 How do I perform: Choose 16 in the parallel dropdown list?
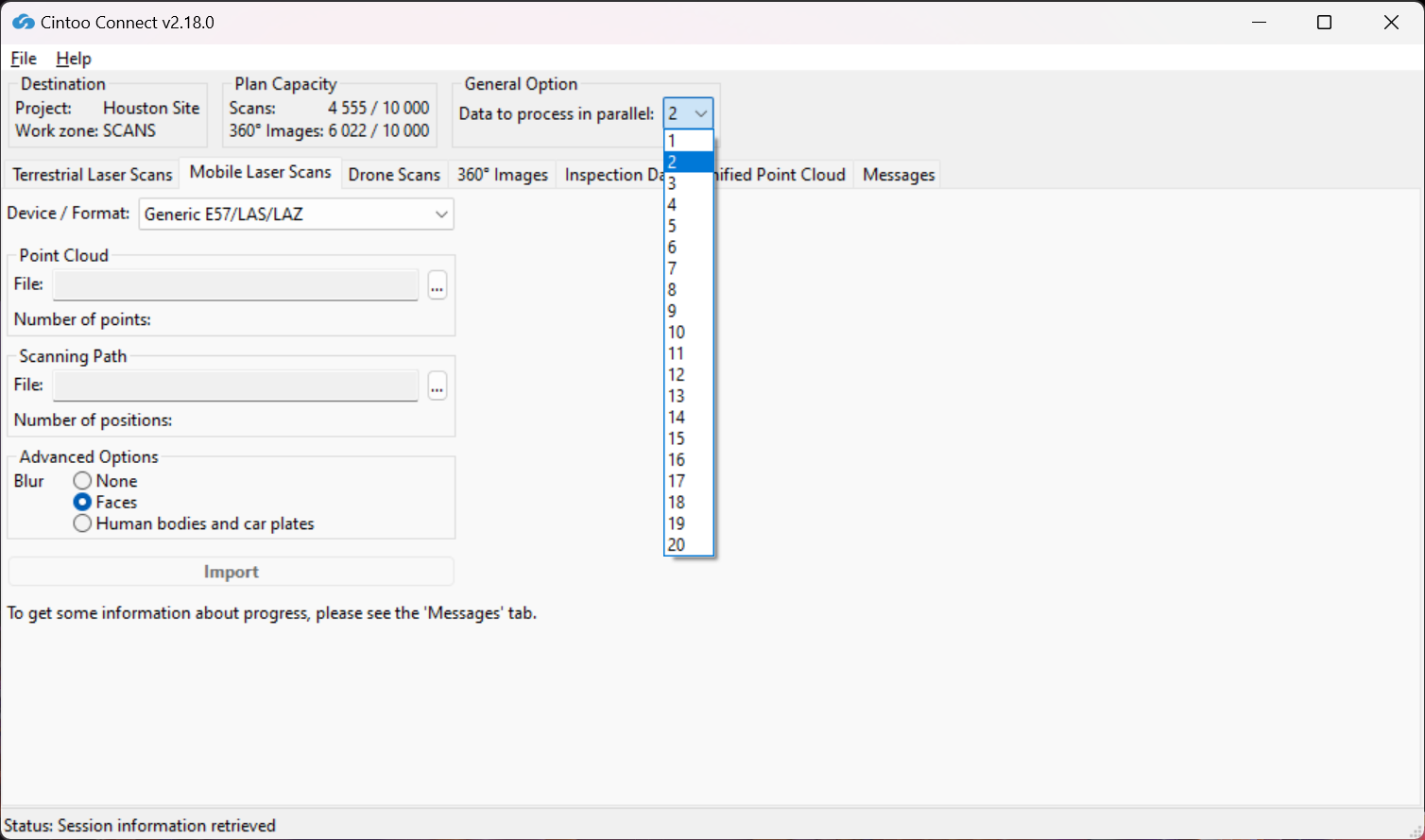[689, 460]
